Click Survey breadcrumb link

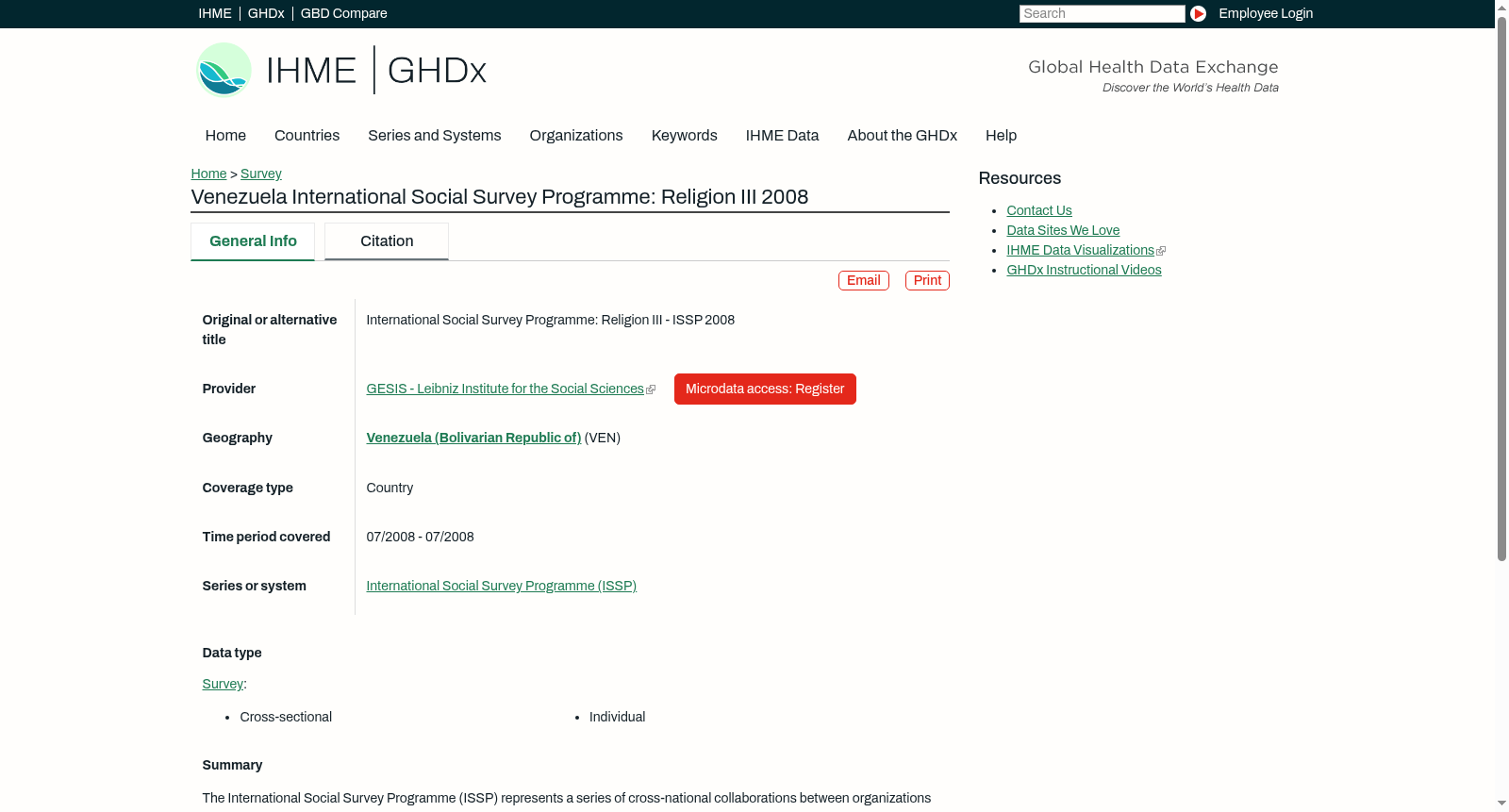(x=261, y=174)
